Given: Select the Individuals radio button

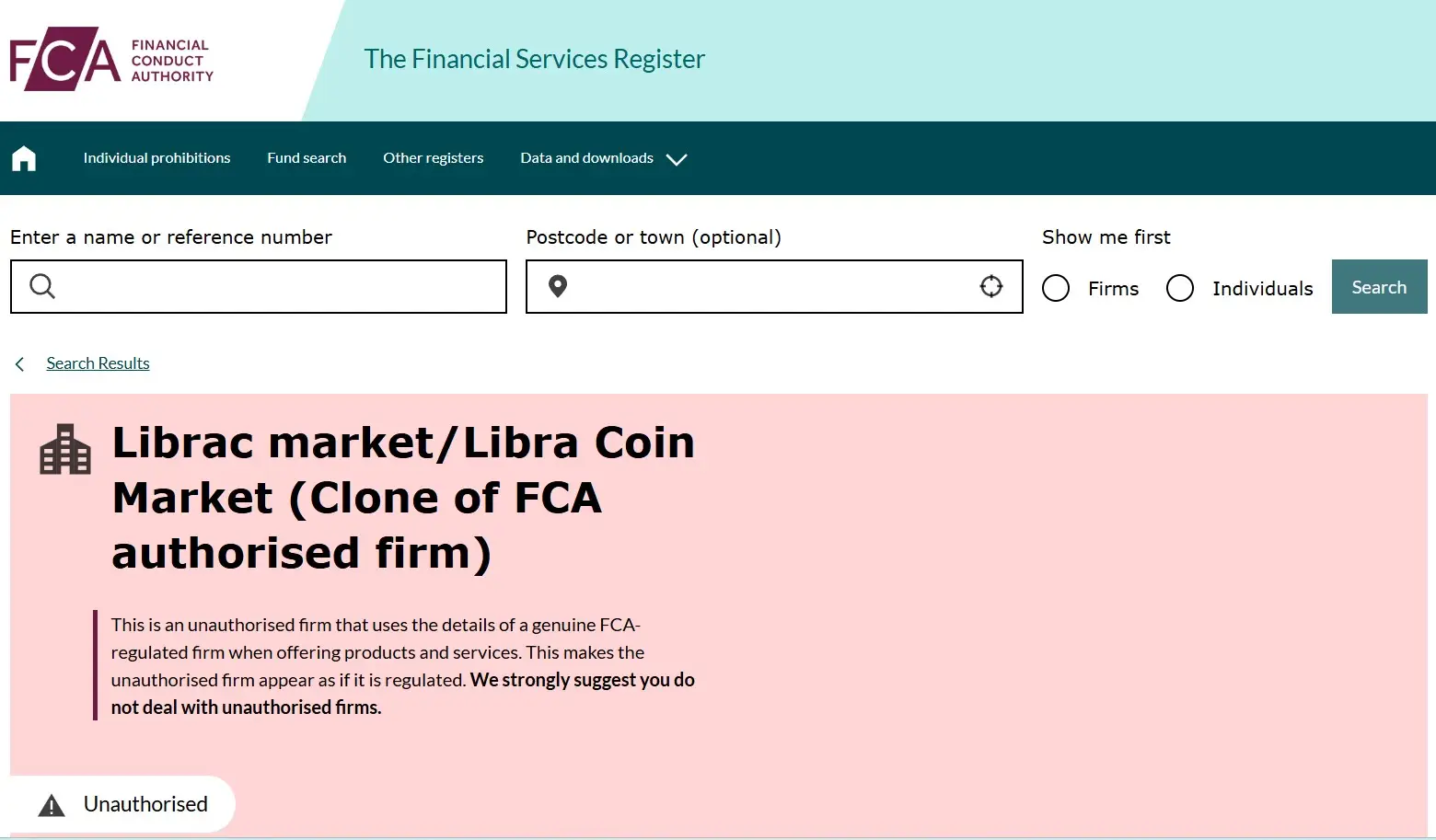Looking at the screenshot, I should (x=1179, y=288).
